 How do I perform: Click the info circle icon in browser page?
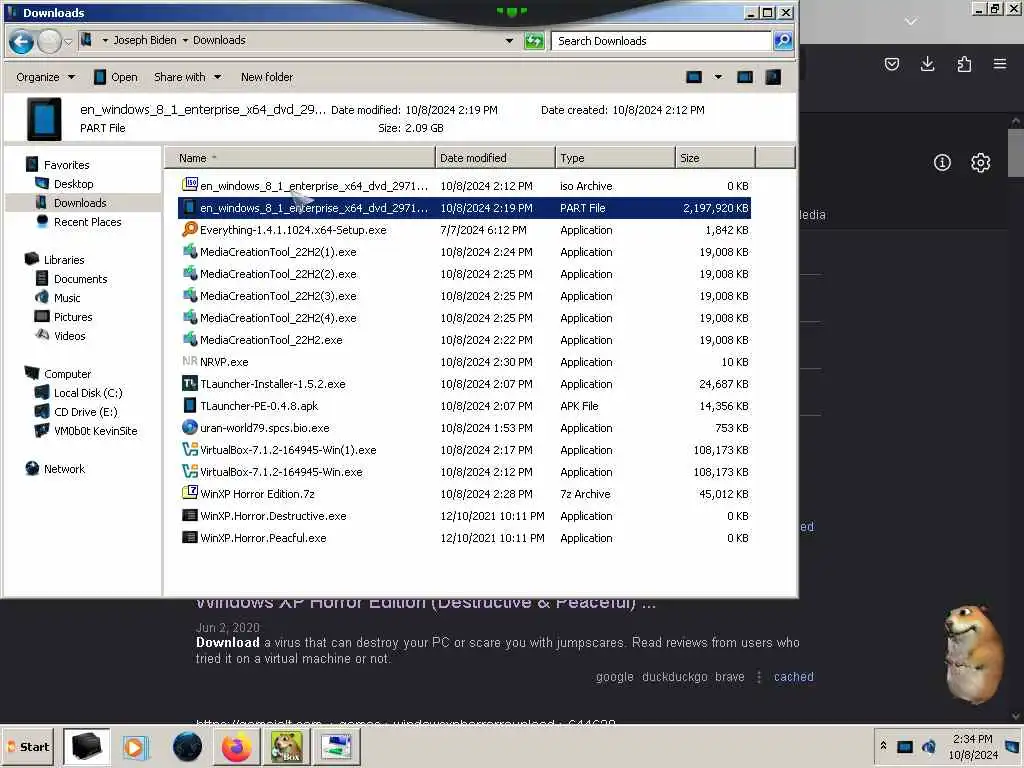coord(942,163)
